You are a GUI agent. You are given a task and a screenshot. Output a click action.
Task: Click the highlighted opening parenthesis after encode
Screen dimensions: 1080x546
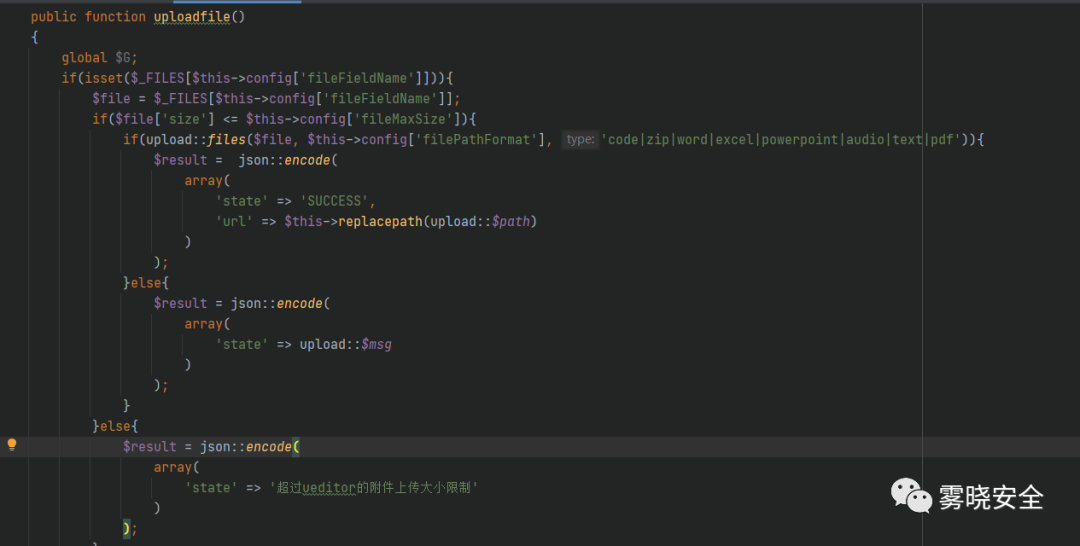click(296, 447)
